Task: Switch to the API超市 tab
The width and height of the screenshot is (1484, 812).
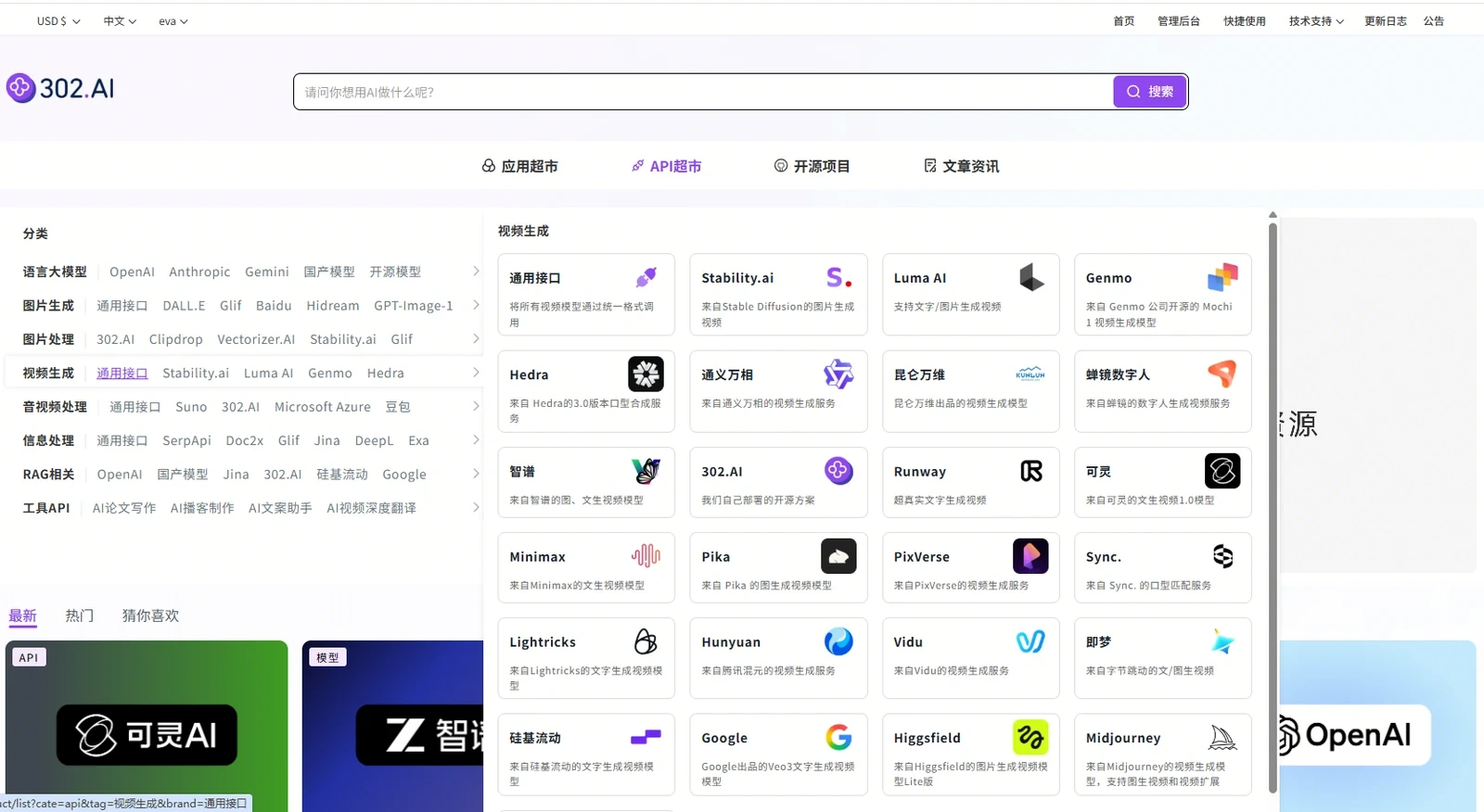Action: coord(666,166)
